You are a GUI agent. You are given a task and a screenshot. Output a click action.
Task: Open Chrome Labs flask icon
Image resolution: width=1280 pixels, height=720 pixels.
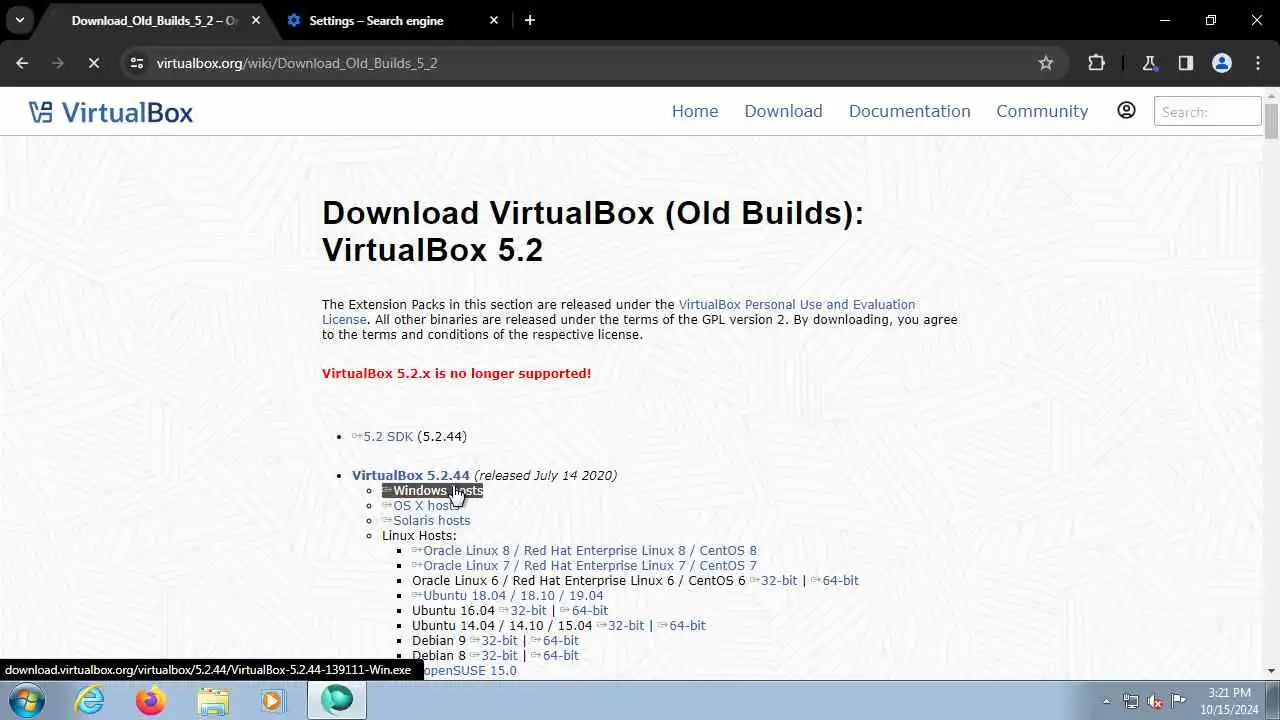pos(1150,63)
